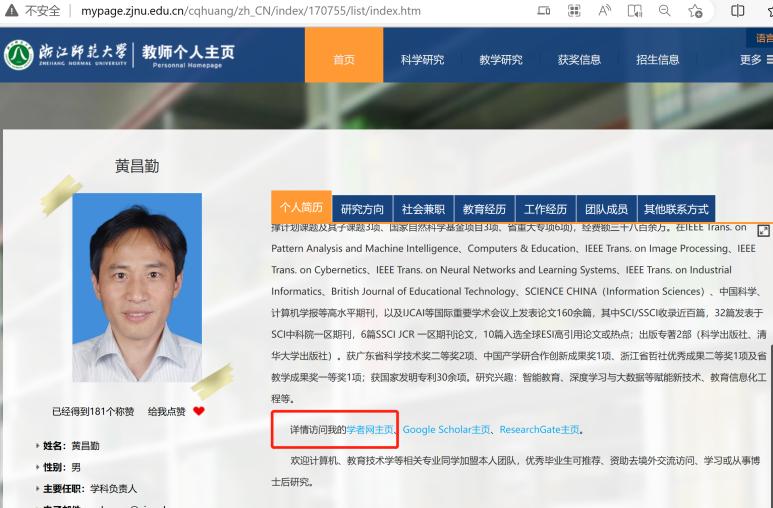Image resolution: width=773 pixels, height=508 pixels.
Task: Select the 个人简历 tab
Action: click(x=301, y=207)
